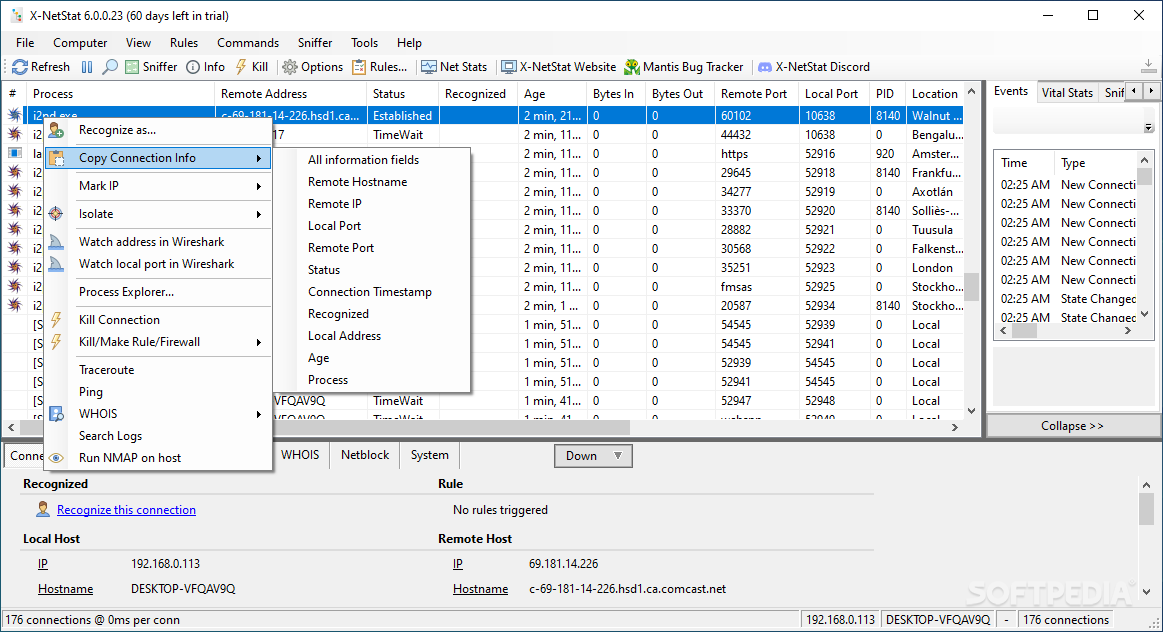Click the person icon beside Recognize this connection
The image size is (1163, 632).
pyautogui.click(x=43, y=510)
